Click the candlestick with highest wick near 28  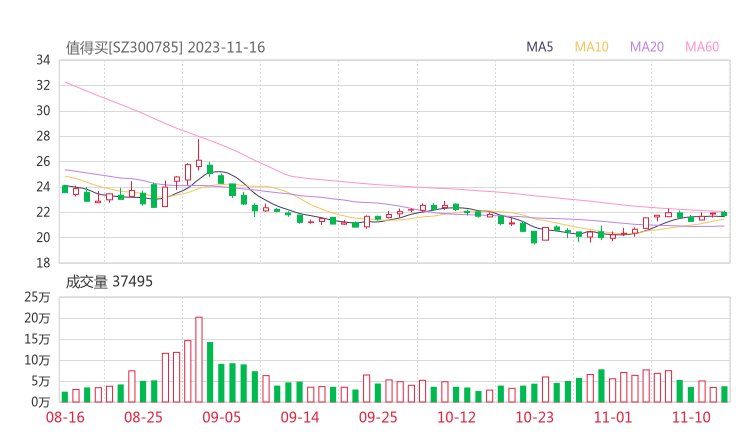coord(199,154)
